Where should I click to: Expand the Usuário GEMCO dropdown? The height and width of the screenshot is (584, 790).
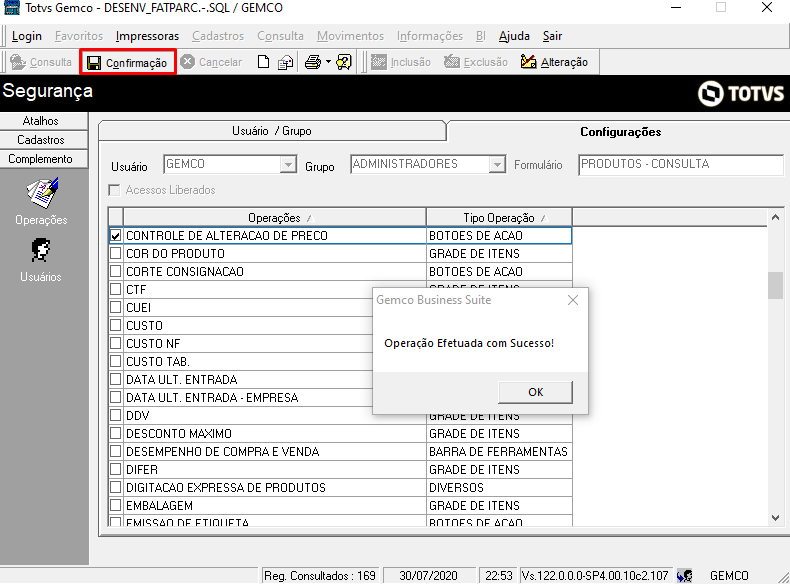[x=288, y=164]
